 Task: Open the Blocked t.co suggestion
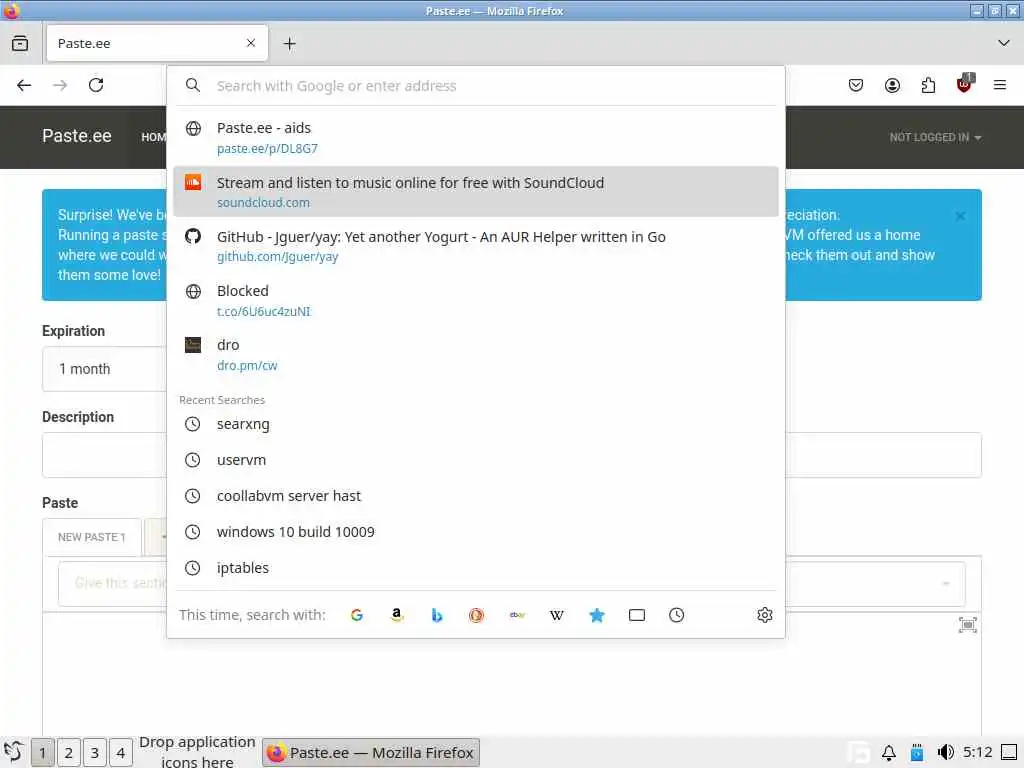[475, 300]
